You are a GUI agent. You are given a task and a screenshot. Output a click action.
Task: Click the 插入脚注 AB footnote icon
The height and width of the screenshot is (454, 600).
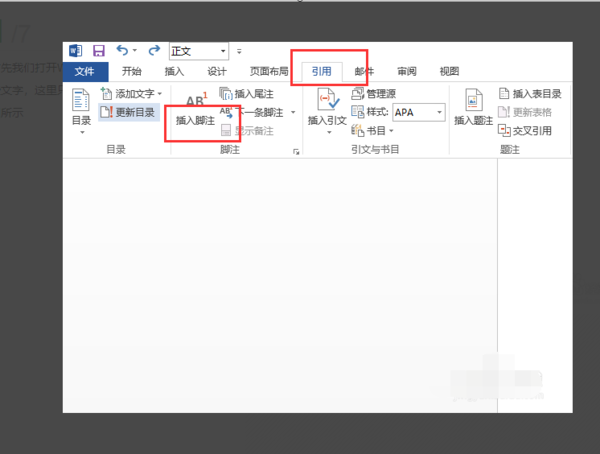(x=196, y=100)
